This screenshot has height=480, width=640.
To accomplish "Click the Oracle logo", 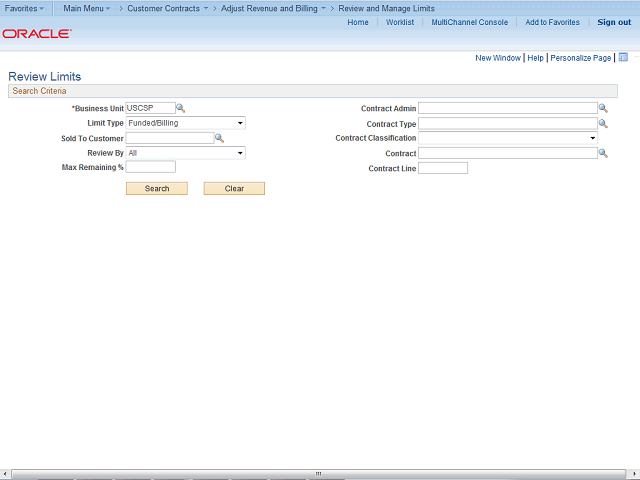I will coord(37,33).
